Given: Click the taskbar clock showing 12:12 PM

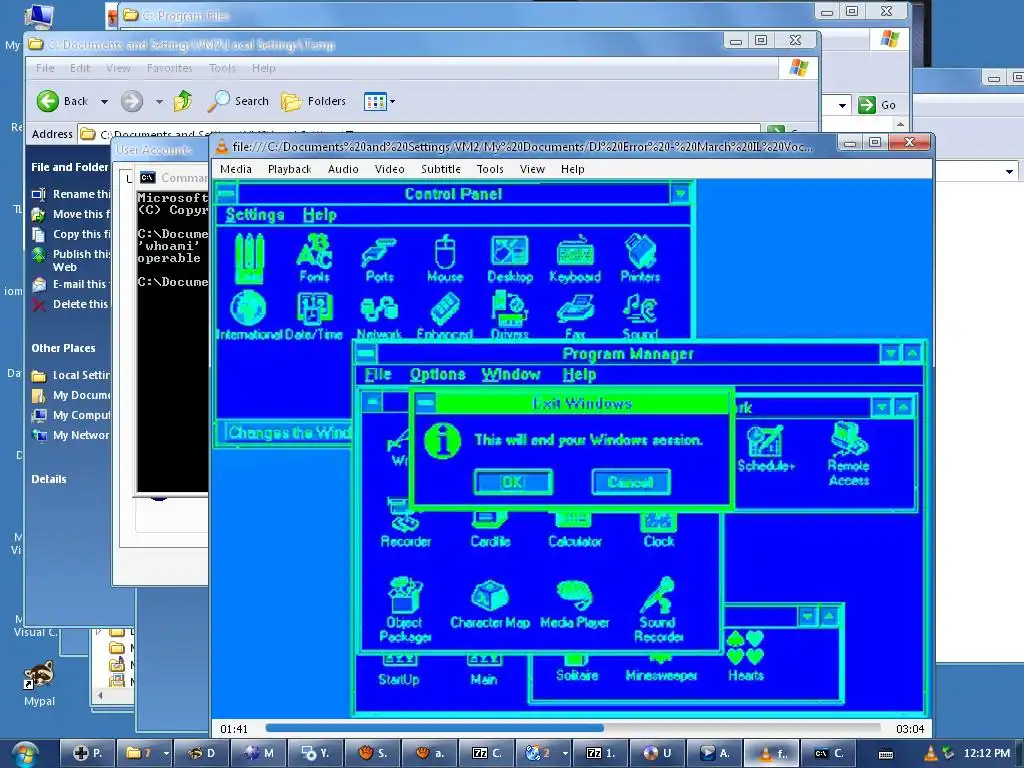Looking at the screenshot, I should [986, 753].
